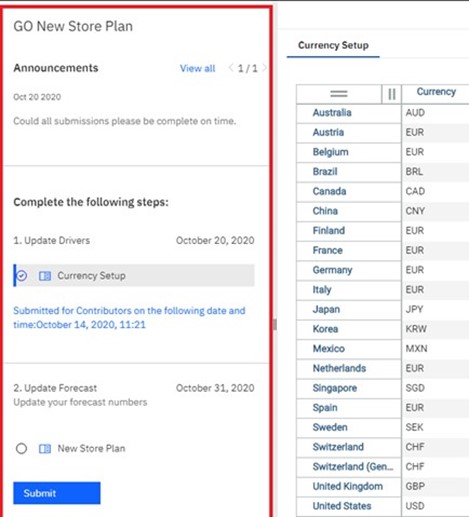The width and height of the screenshot is (469, 517).
Task: Click the rows handle icon in table header
Action: (339, 94)
